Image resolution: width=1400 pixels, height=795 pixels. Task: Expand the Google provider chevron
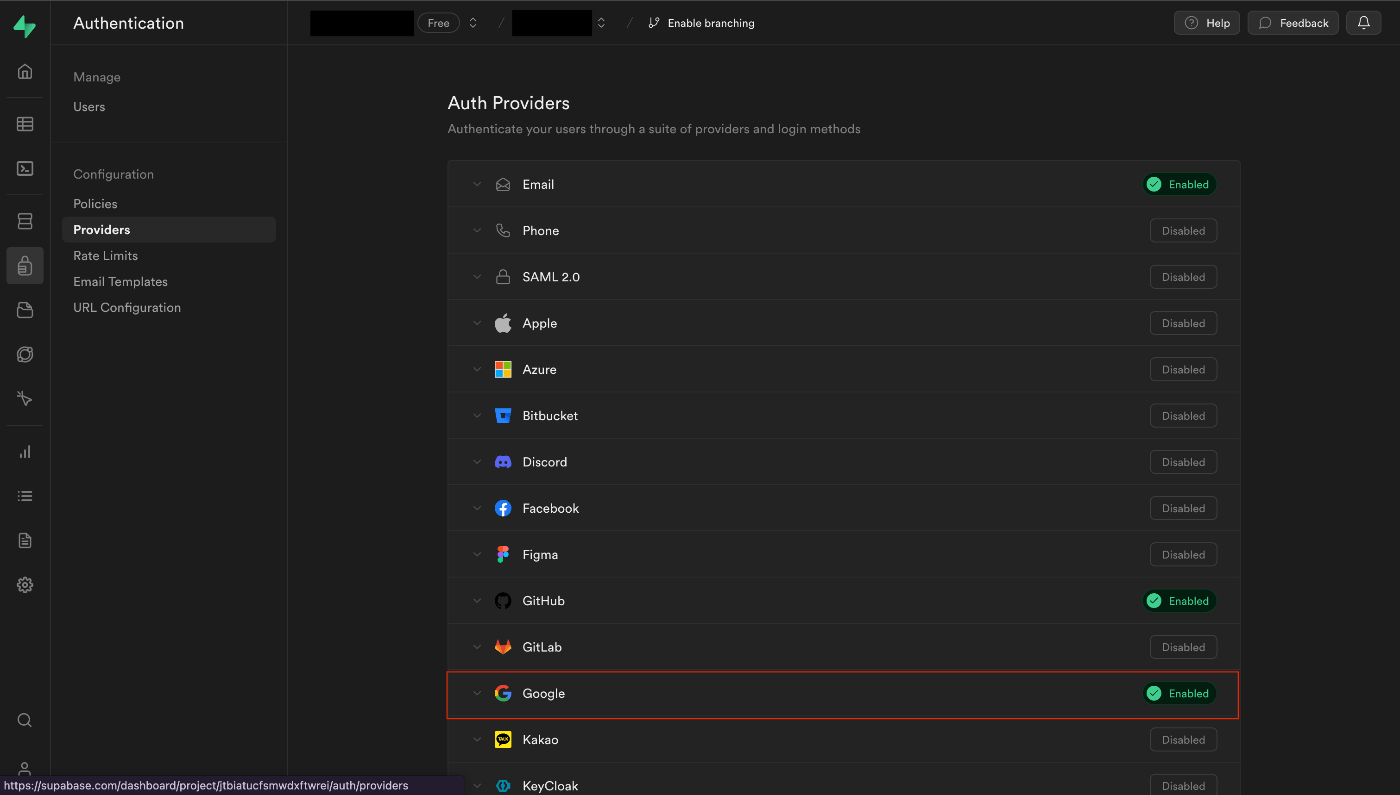[x=477, y=693]
